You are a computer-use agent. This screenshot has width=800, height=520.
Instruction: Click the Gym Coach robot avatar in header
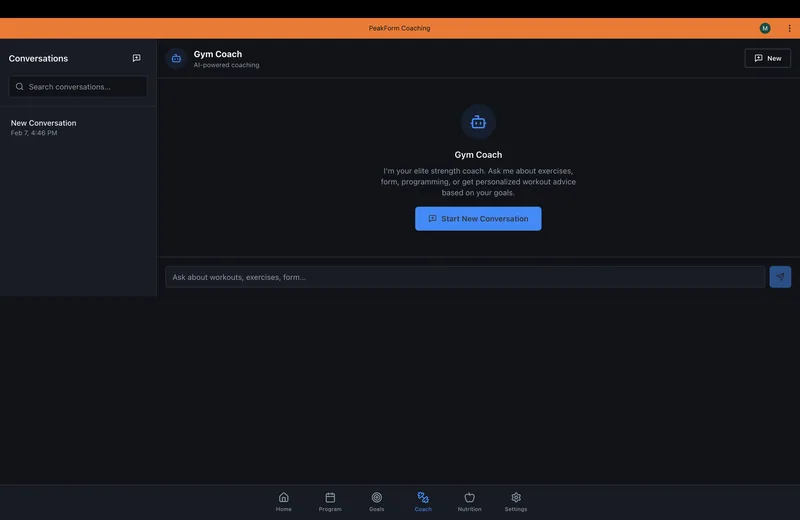click(176, 59)
